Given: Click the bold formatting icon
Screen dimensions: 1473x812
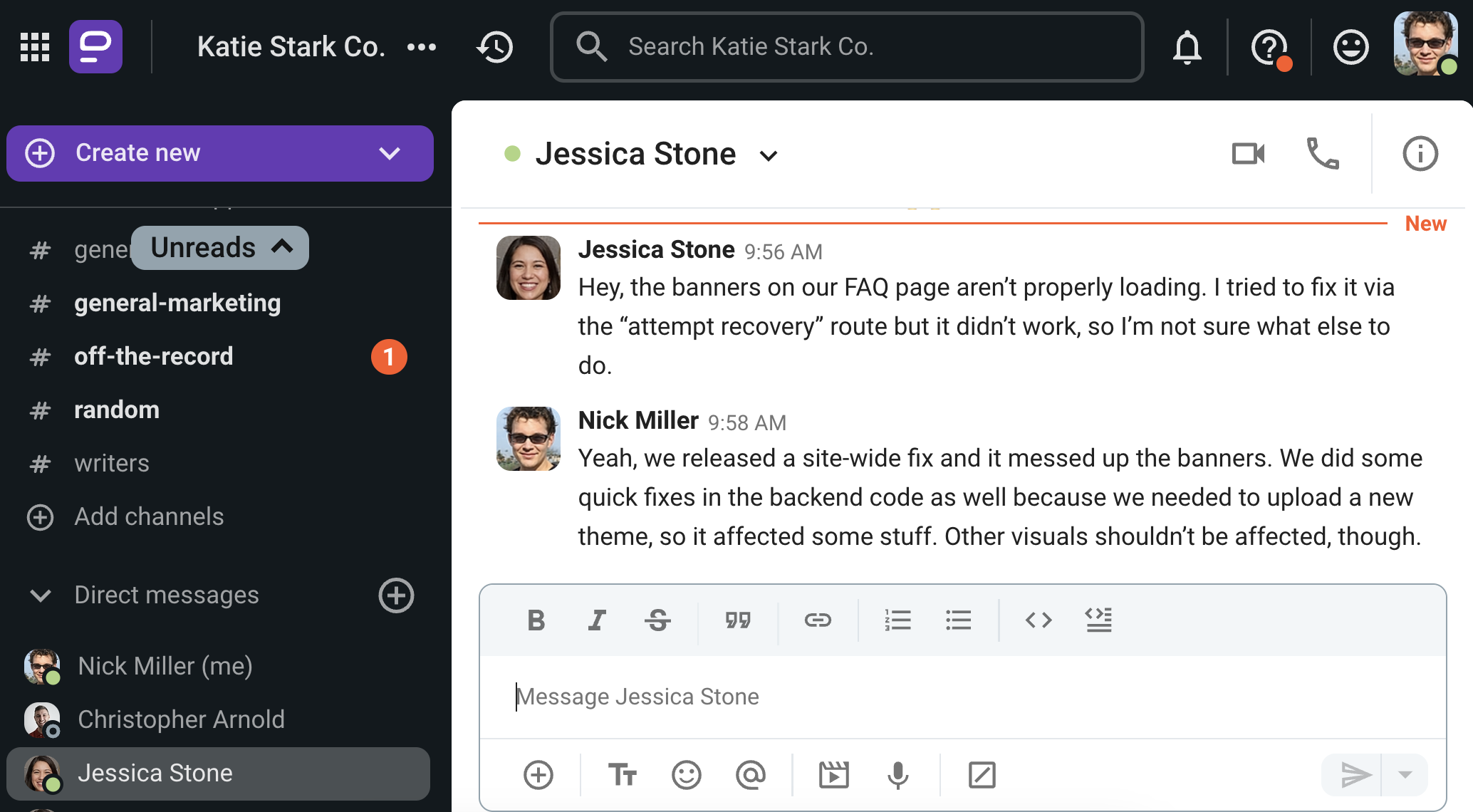Looking at the screenshot, I should point(535,618).
